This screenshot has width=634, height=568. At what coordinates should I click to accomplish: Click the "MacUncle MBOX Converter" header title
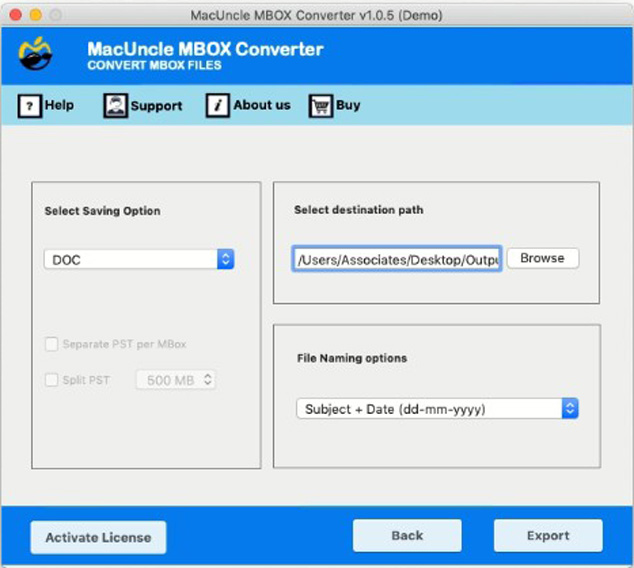205,49
